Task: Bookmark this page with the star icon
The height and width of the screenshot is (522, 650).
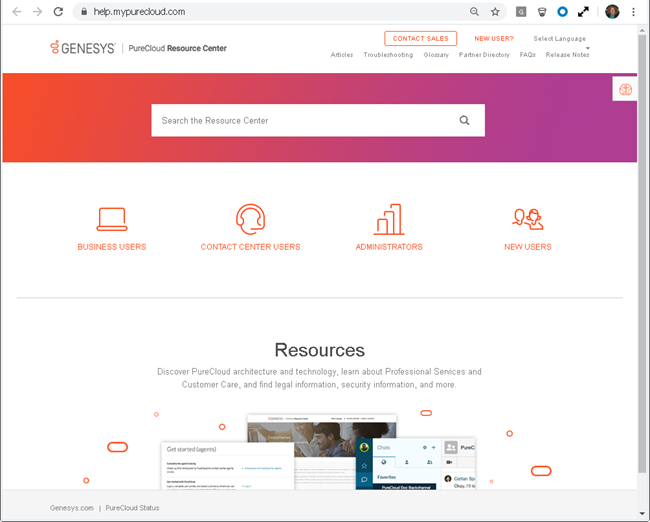Action: point(495,12)
